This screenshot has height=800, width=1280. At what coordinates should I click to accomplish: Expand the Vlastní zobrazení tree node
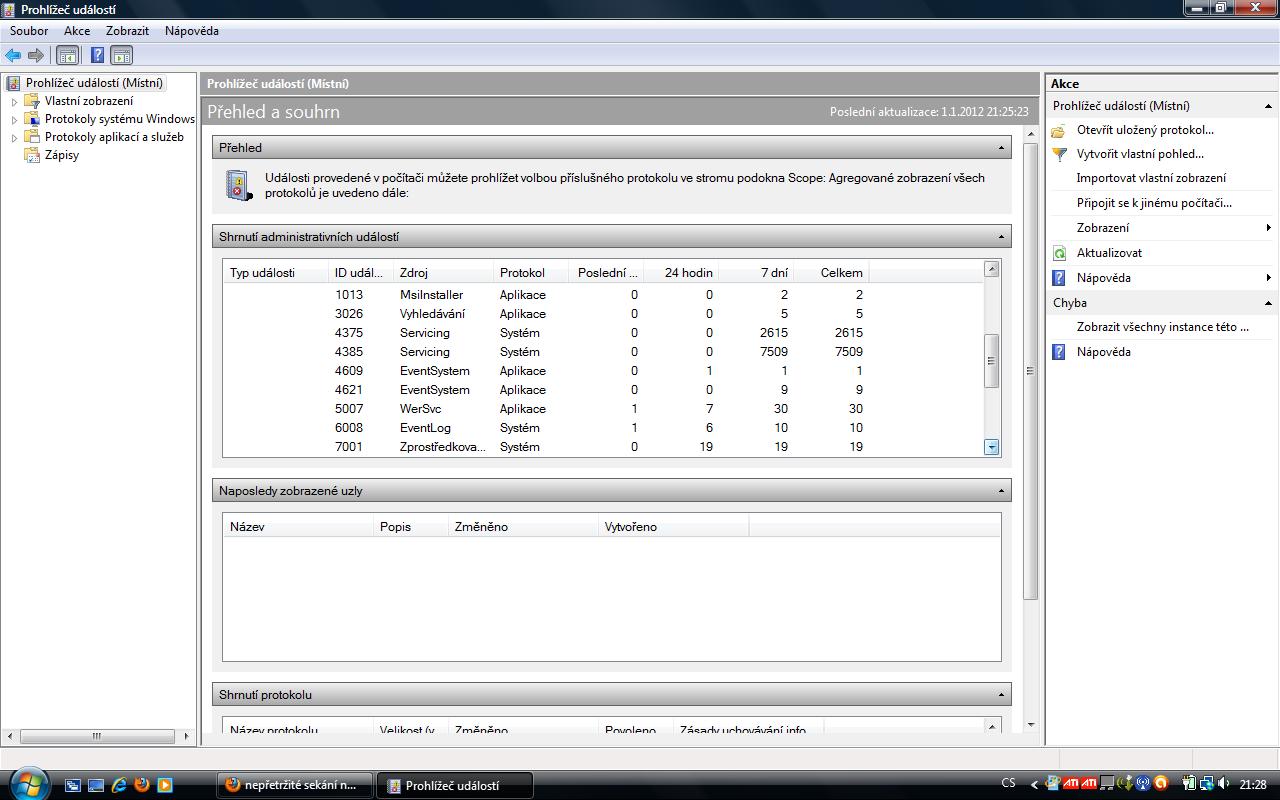coord(14,101)
